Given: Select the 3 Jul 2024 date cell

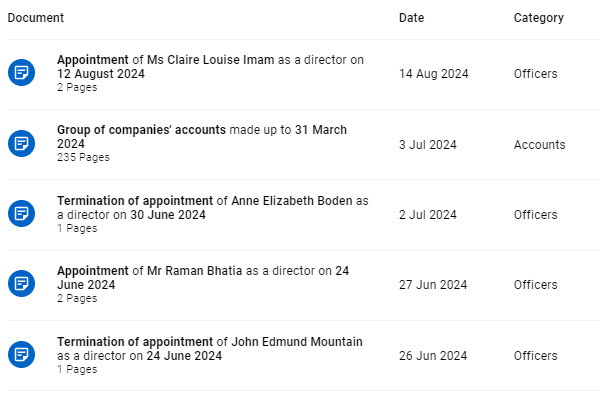Looking at the screenshot, I should point(428,145).
